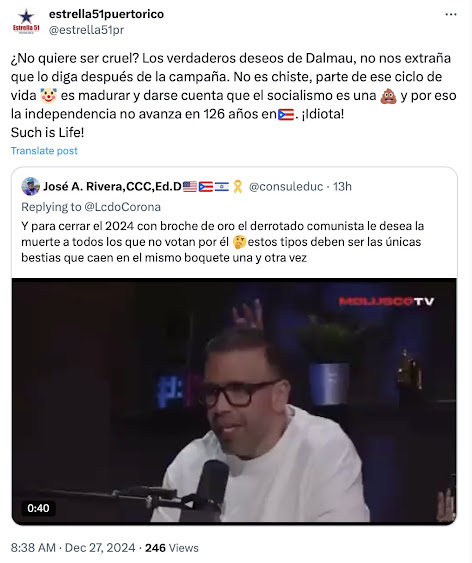Click the yellow ribbon emoji by name

click(238, 187)
